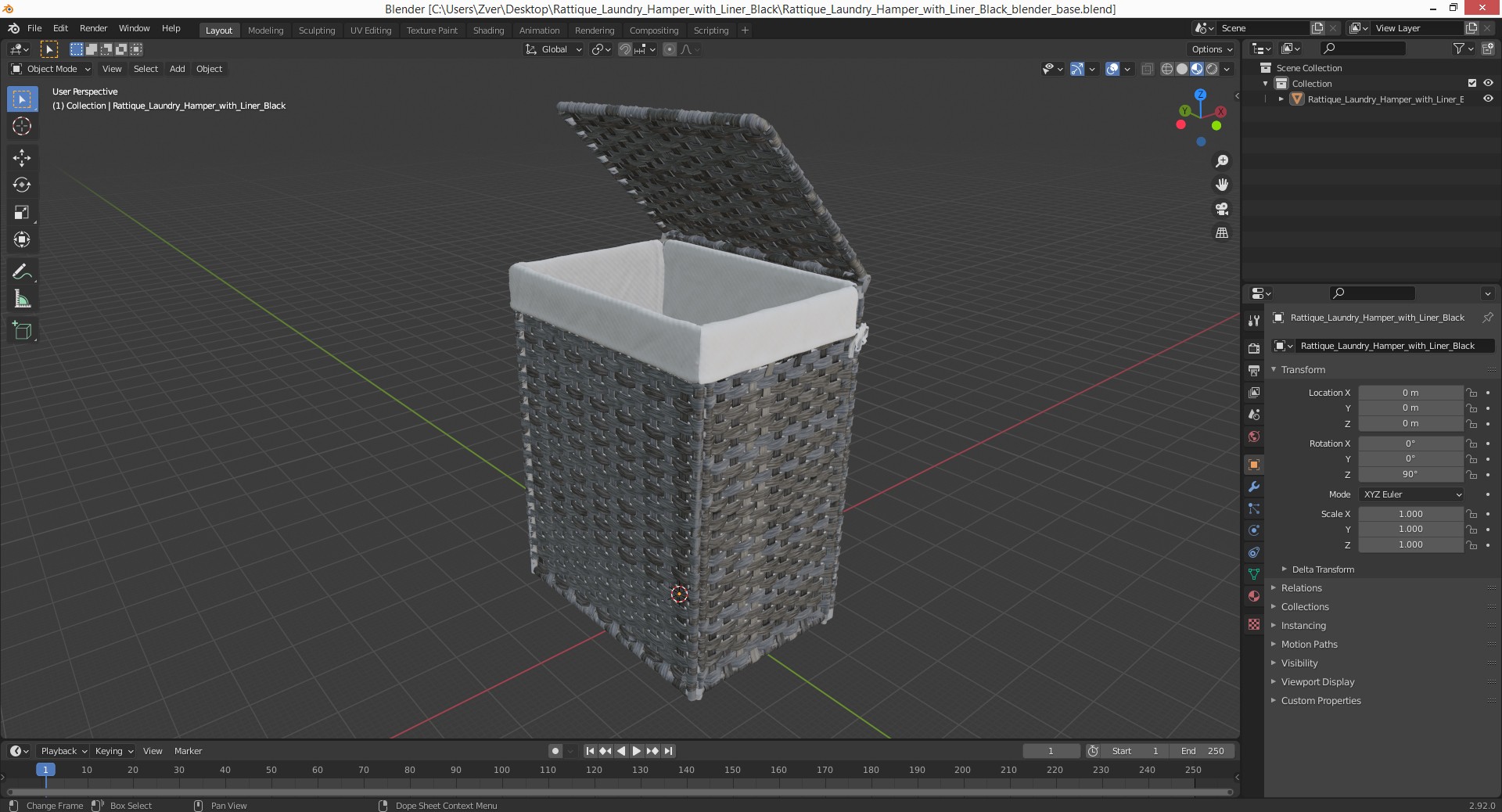The image size is (1502, 812).
Task: Open the XYZ Euler rotation mode dropdown
Action: pos(1411,494)
